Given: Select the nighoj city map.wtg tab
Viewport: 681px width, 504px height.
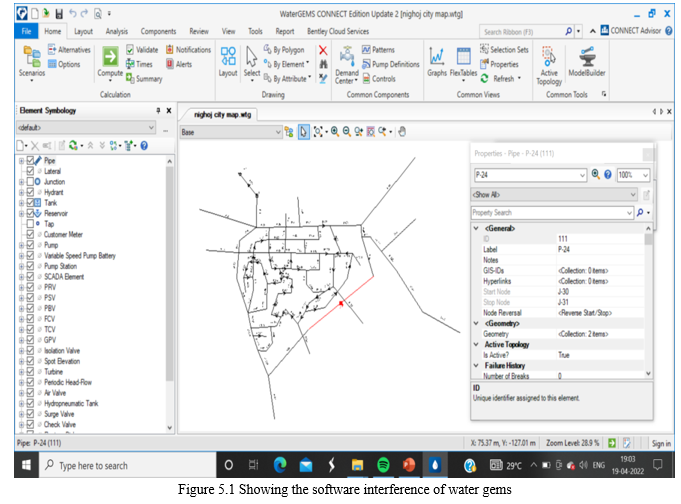Looking at the screenshot, I should (x=222, y=115).
